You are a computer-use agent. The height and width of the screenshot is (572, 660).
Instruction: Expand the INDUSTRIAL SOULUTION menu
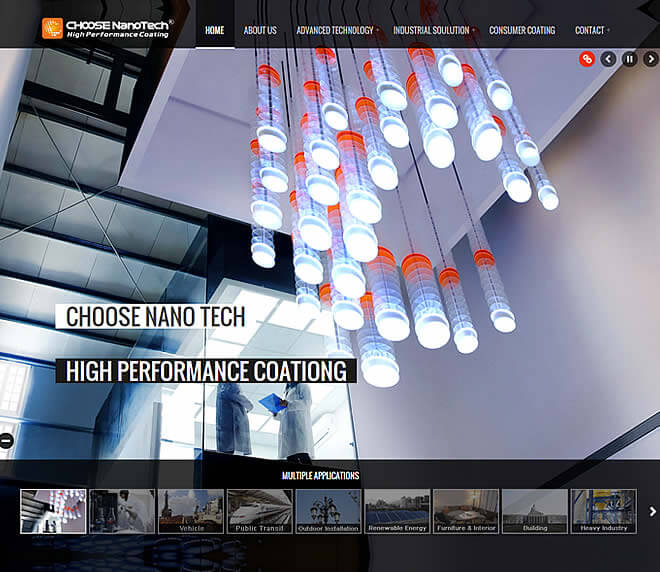click(432, 30)
